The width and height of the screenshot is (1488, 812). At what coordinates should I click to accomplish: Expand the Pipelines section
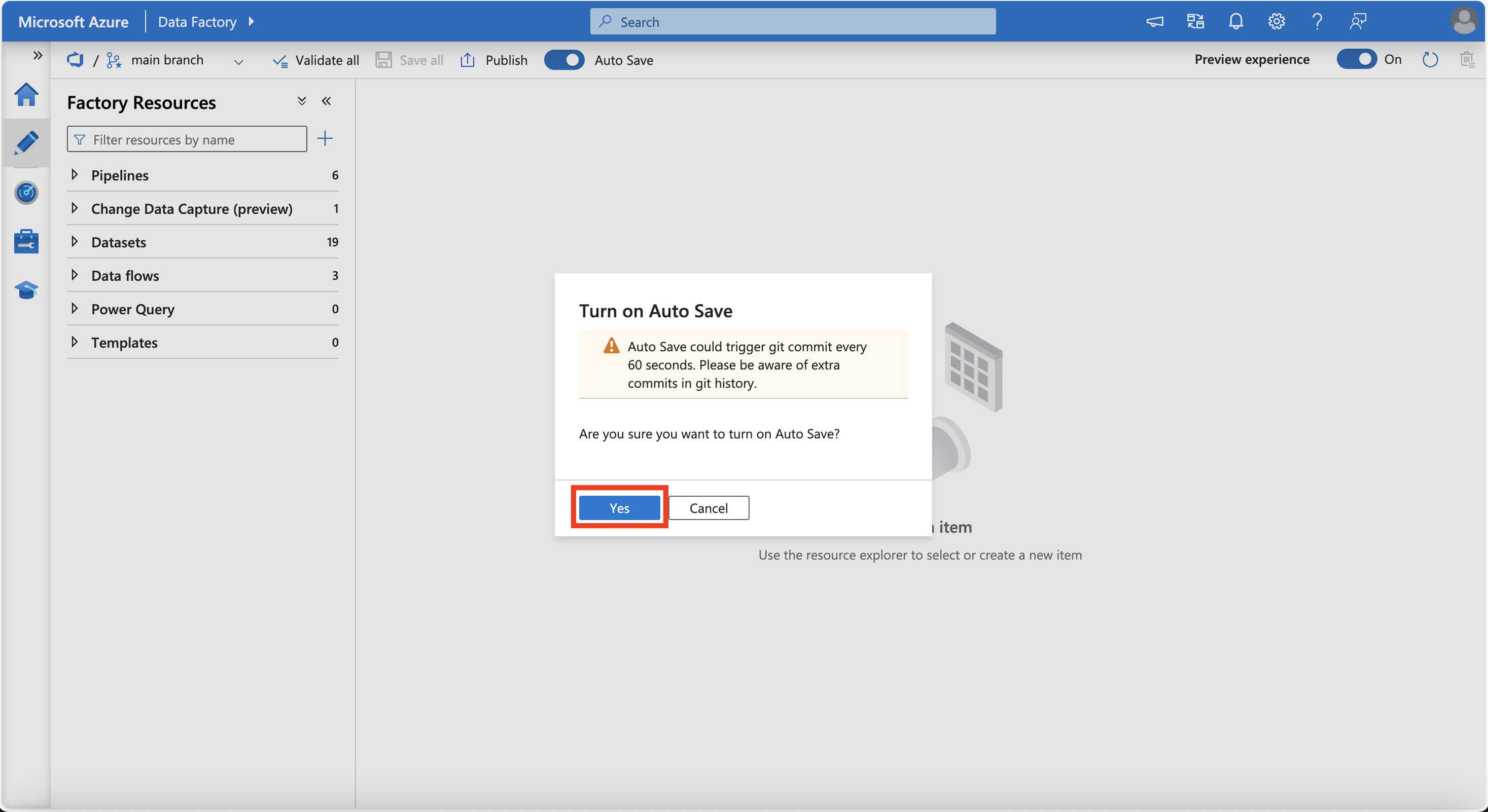click(76, 174)
